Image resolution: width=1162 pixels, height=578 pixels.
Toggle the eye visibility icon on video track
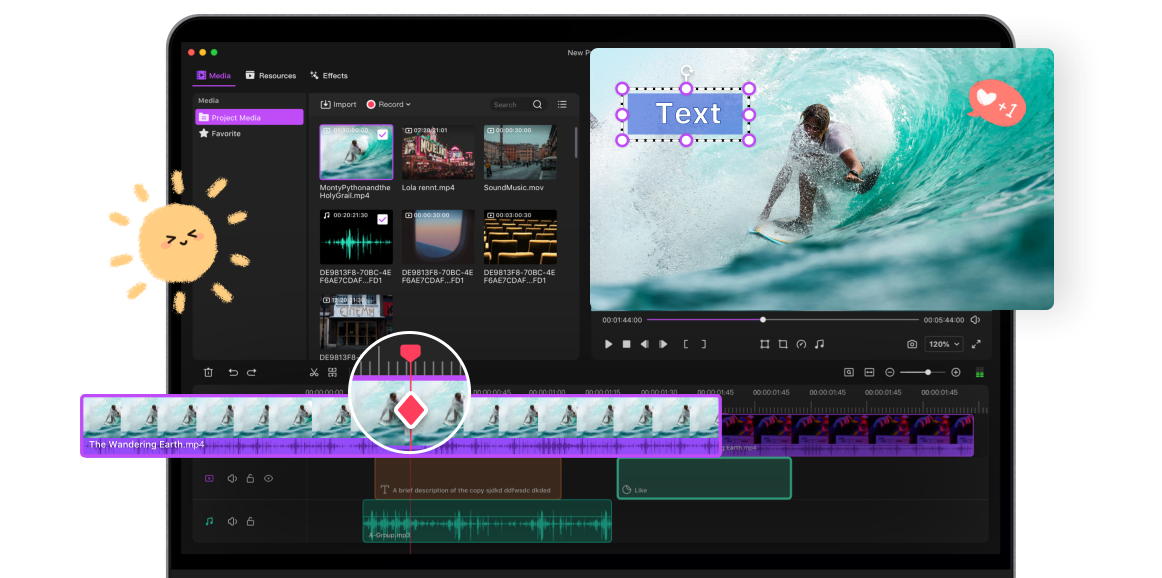(268, 478)
